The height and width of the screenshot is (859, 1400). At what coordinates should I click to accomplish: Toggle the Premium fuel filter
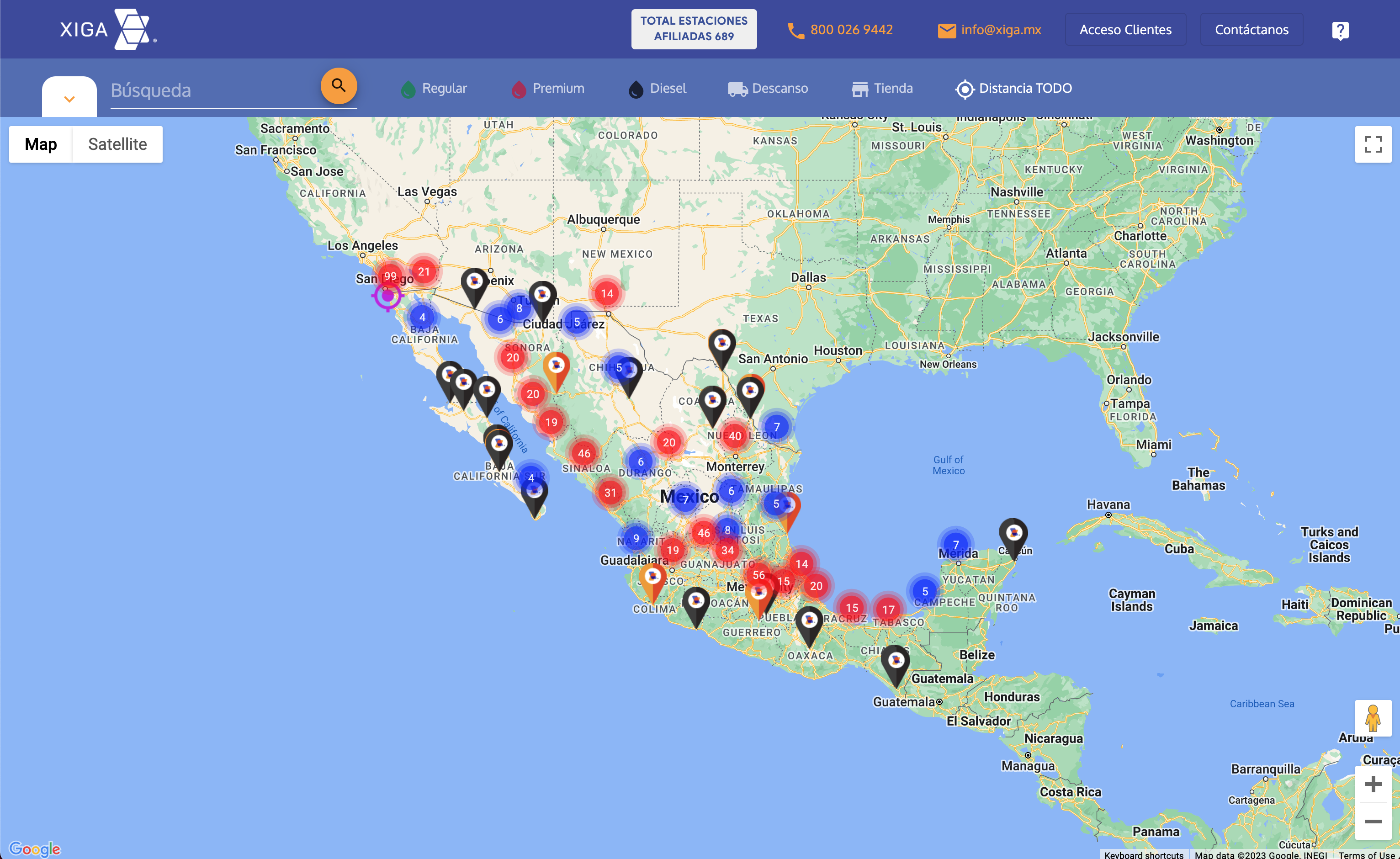tap(548, 89)
